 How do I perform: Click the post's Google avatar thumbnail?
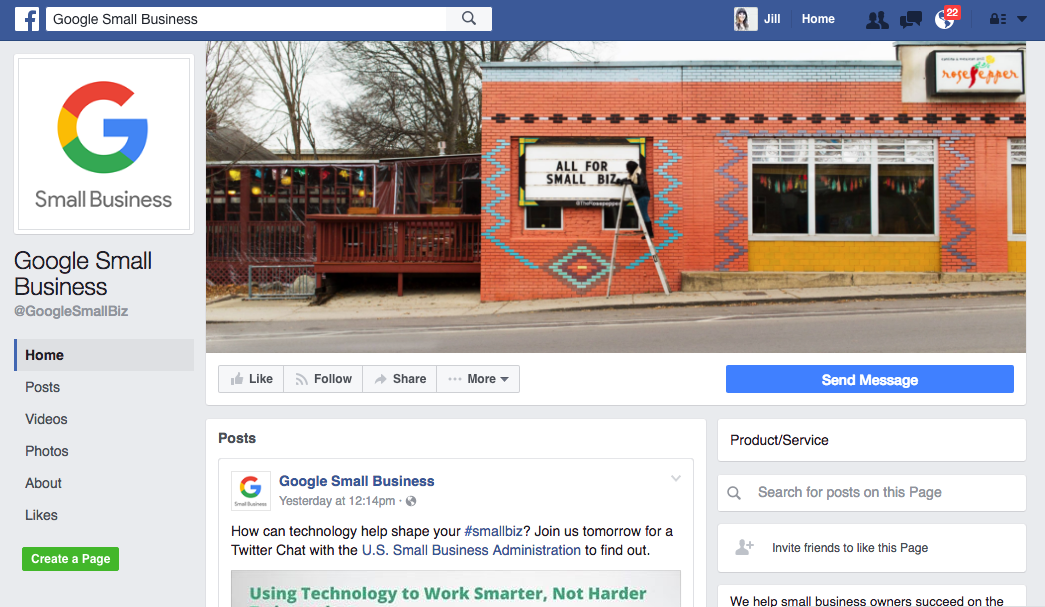[x=251, y=490]
